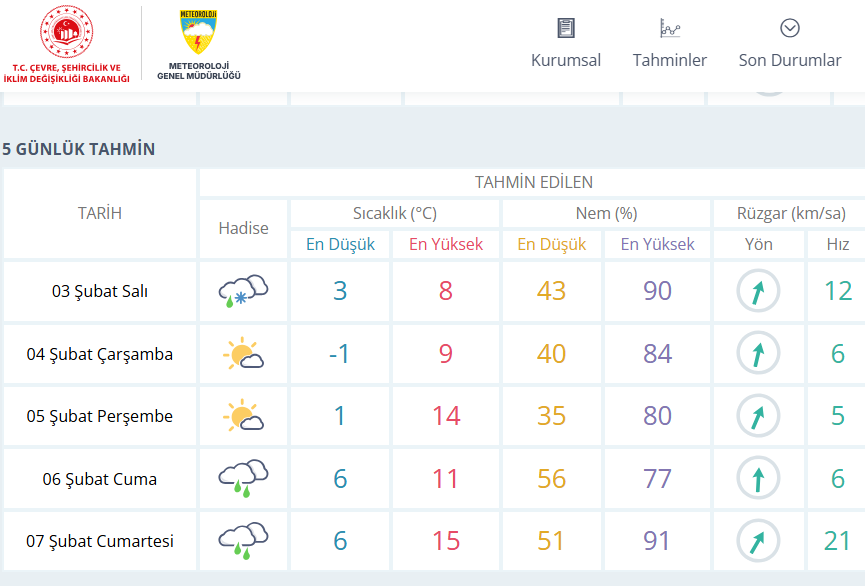Screen dimensions: 865x586
Task: Click the rain icon for 07 Şubat Cumartesi
Action: coord(243,541)
